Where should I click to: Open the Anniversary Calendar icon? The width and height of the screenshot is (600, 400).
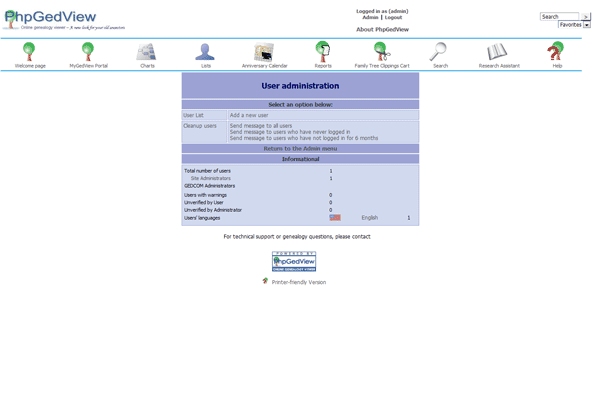coord(264,52)
